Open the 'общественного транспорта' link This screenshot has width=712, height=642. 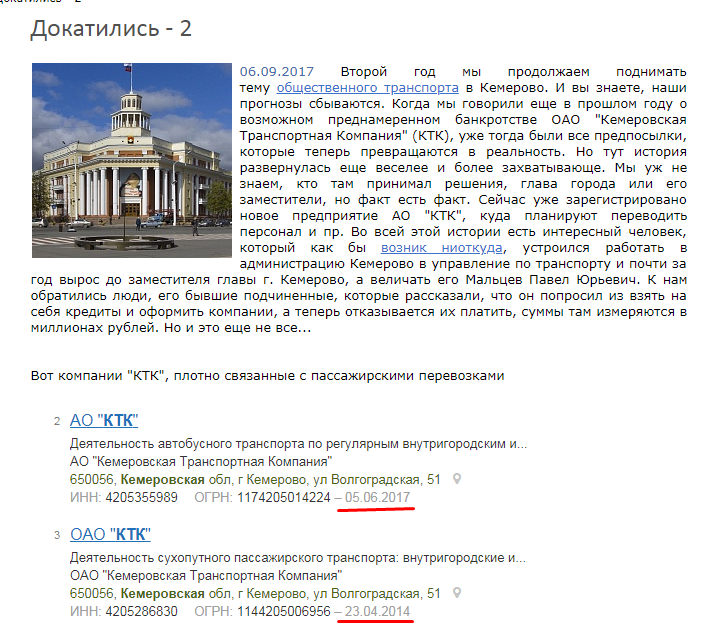tap(367, 88)
